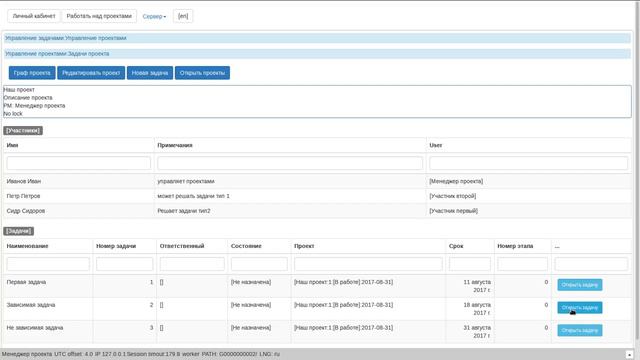Focus the Срок filter field
Screen dimensions: 640x360
(470, 264)
